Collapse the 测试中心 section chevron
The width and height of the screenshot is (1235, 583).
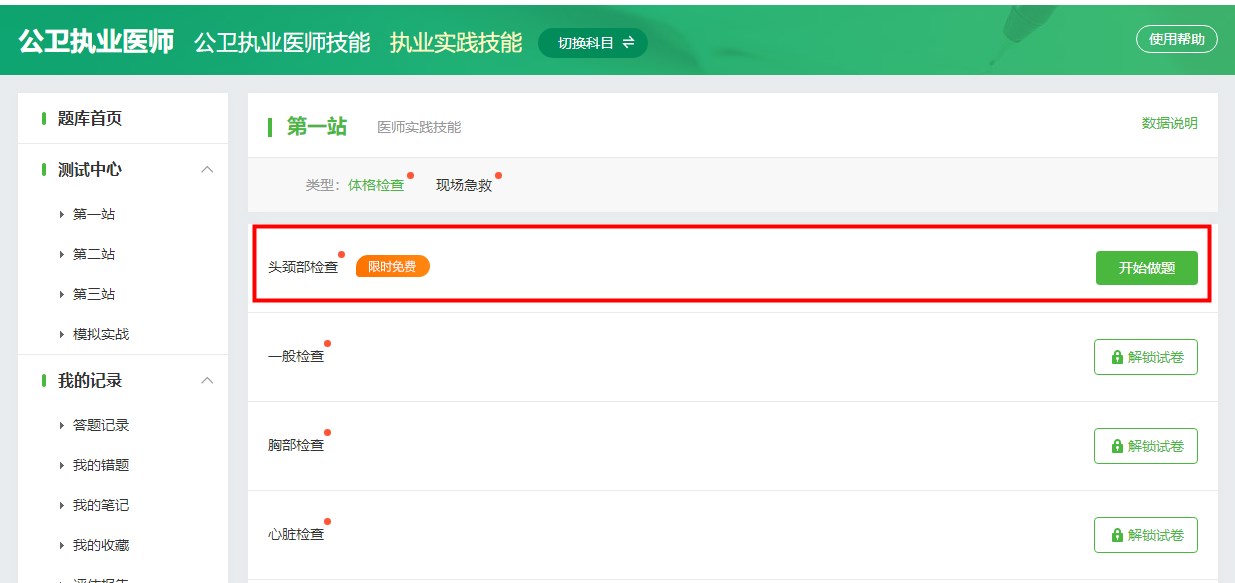[x=207, y=169]
